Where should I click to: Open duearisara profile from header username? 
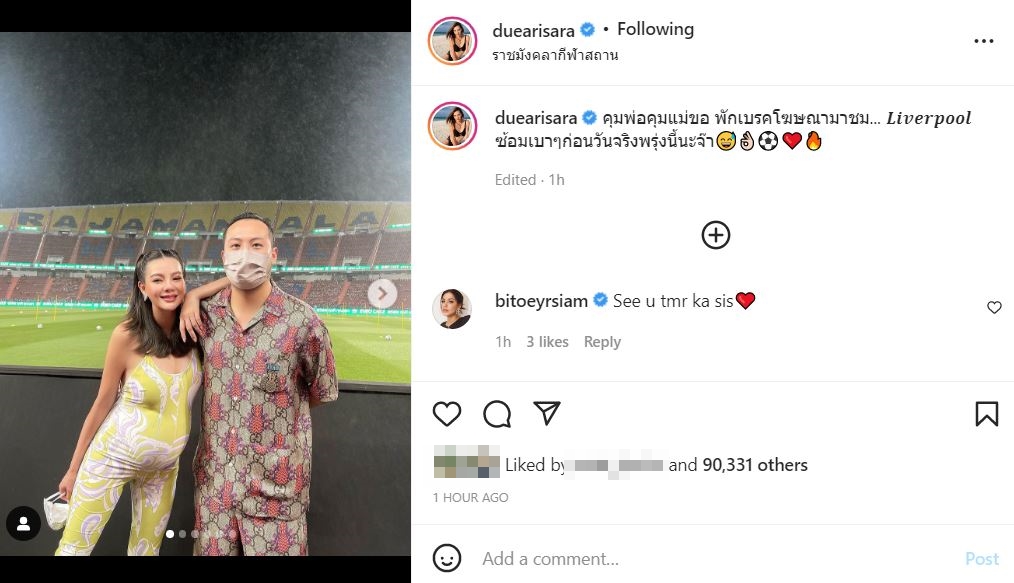(x=535, y=30)
